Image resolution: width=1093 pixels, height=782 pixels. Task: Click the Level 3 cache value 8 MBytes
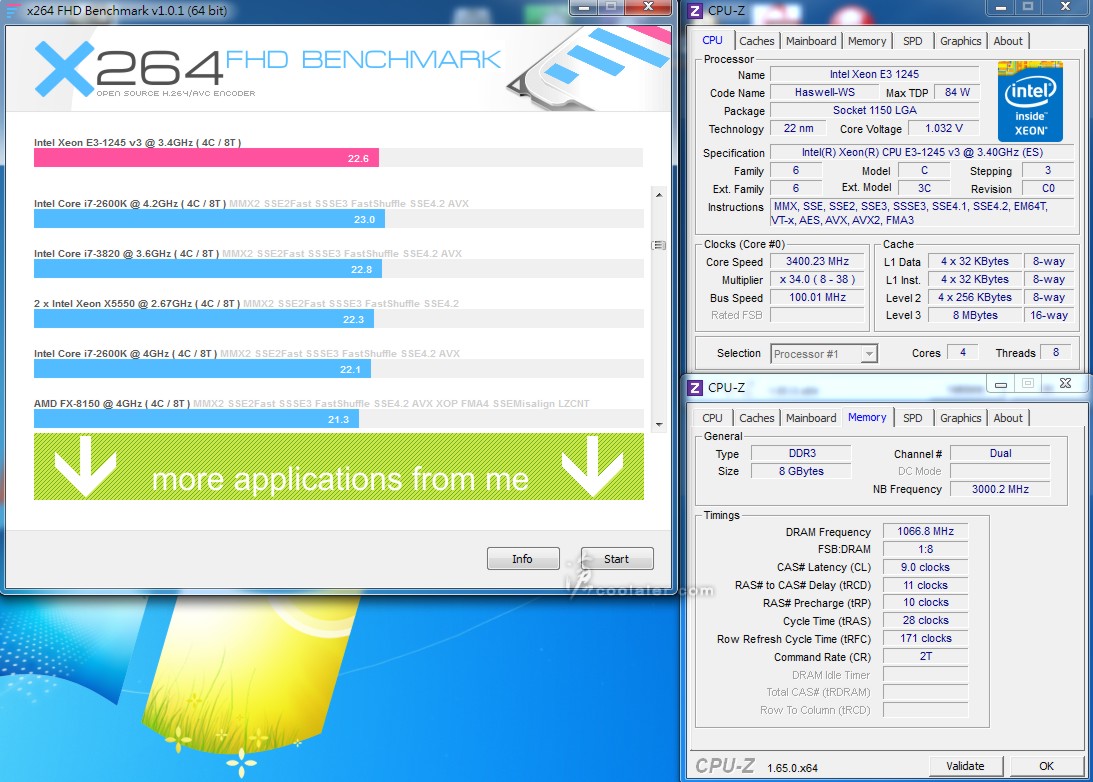[975, 316]
